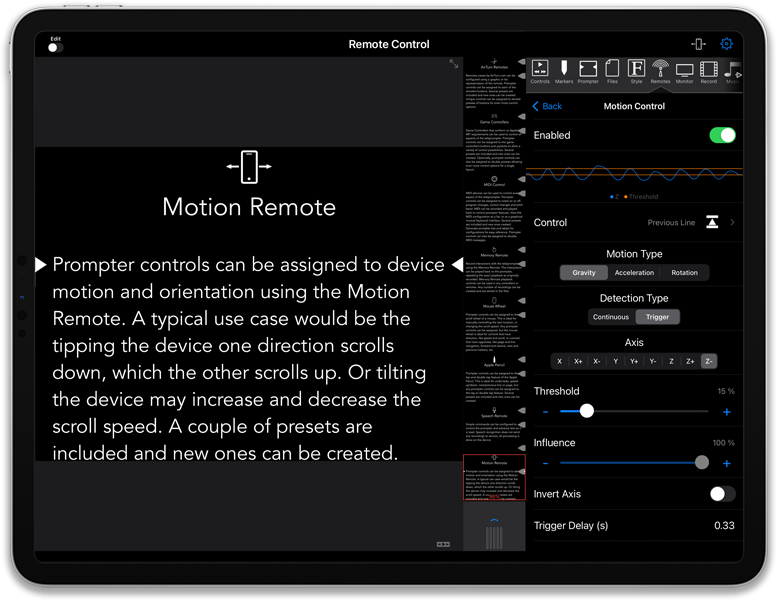Select the Y- axis option
777x601 pixels.
click(x=653, y=361)
